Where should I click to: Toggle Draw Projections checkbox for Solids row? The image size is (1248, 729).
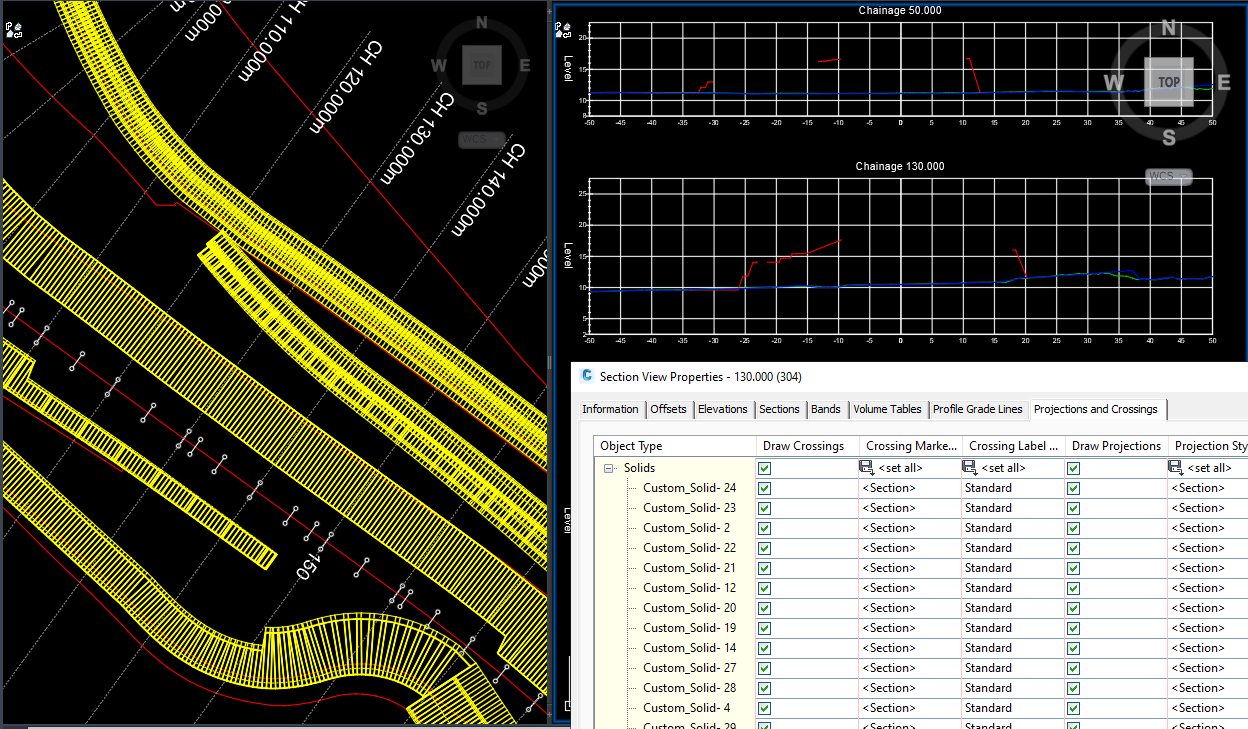coord(1074,468)
